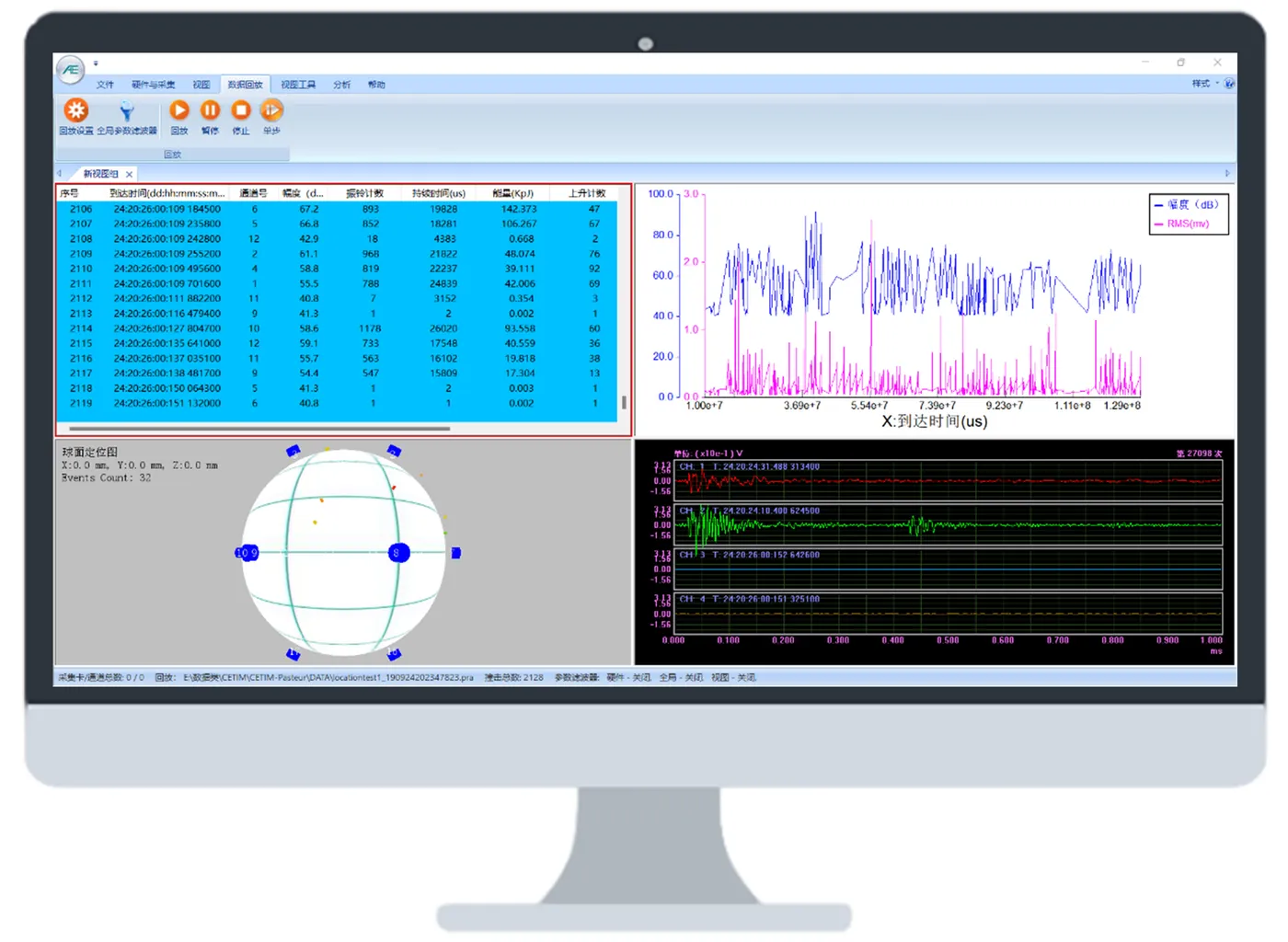
Task: Click the 球面定位图 panel title
Action: point(89,452)
